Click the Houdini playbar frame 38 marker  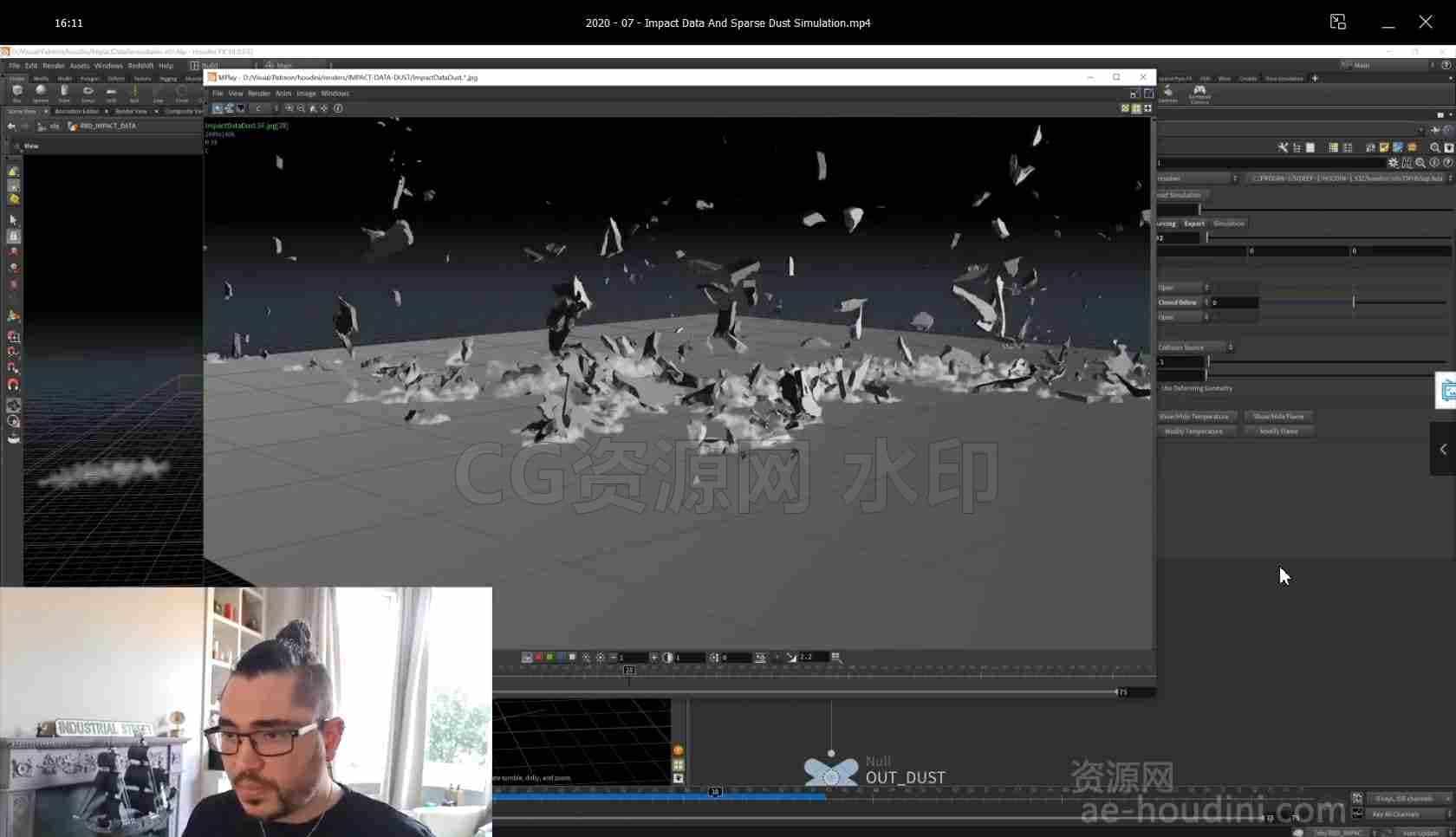coord(715,792)
